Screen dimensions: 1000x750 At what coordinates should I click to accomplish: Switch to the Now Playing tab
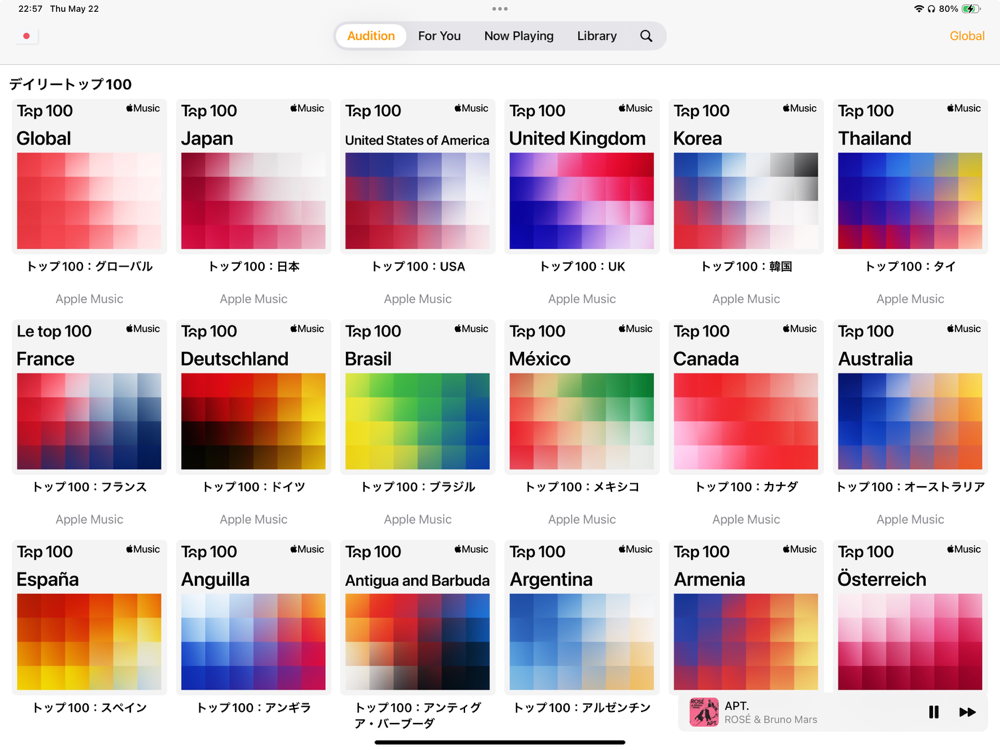(518, 36)
